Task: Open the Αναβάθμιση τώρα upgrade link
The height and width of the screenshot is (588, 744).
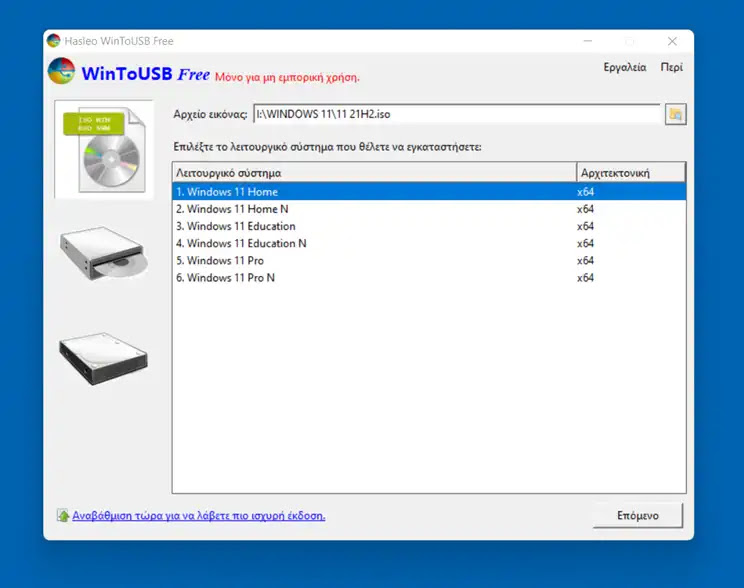Action: [x=199, y=515]
